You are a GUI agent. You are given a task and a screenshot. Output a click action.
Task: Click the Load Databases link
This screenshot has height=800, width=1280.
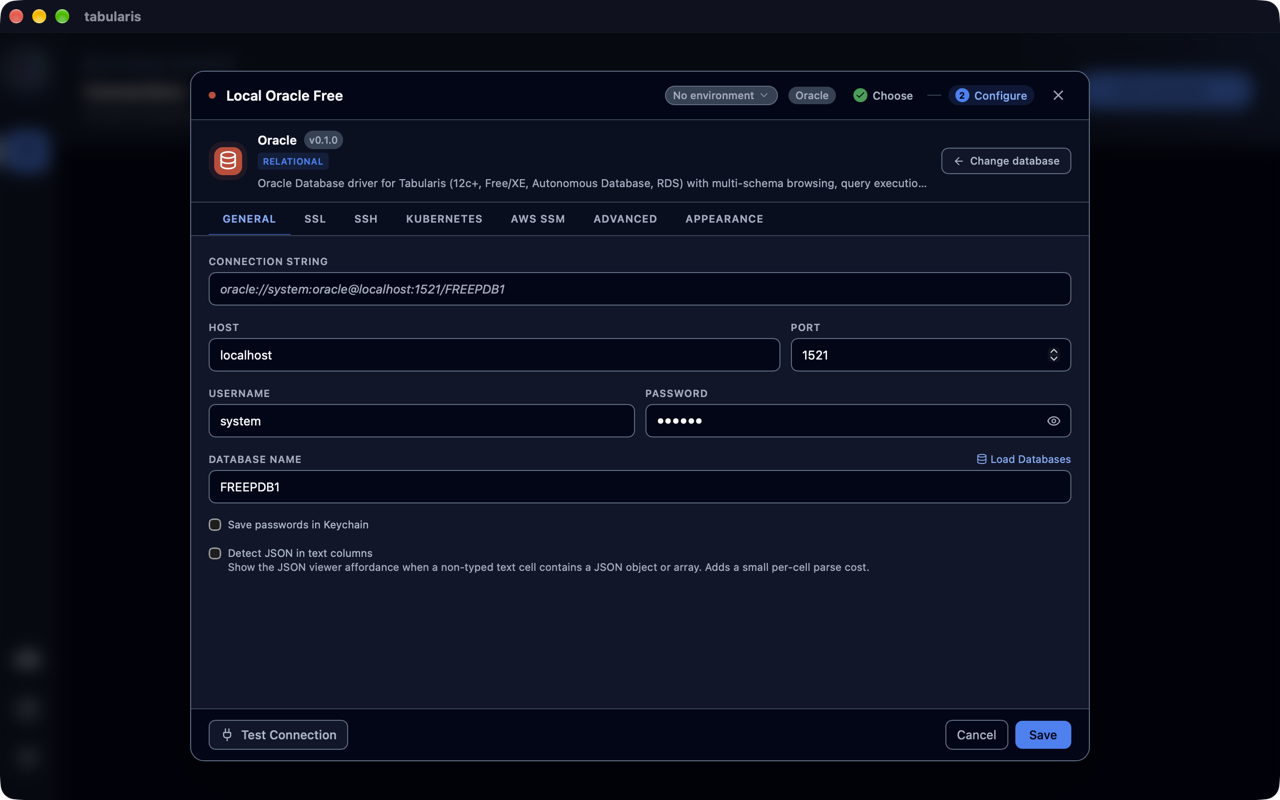[1023, 459]
